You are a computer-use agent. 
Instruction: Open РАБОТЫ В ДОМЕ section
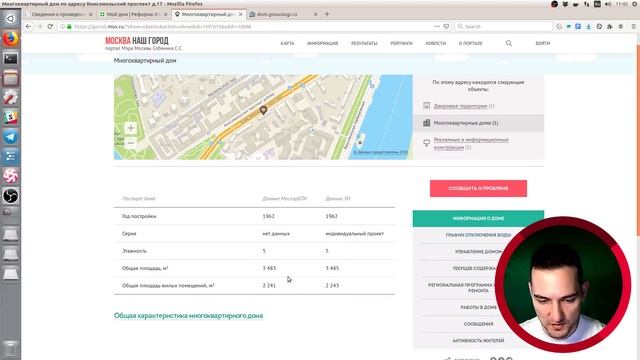[478, 307]
